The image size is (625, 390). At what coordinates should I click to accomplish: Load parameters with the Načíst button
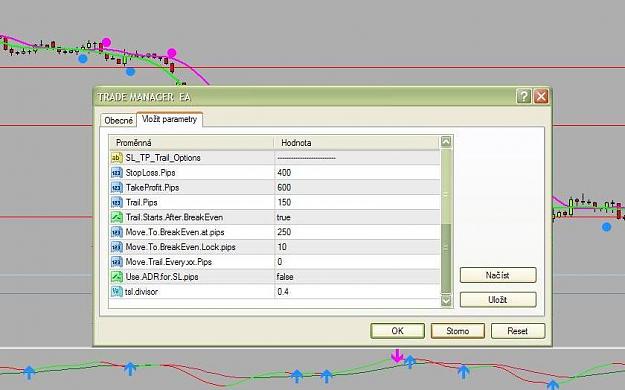click(x=498, y=275)
